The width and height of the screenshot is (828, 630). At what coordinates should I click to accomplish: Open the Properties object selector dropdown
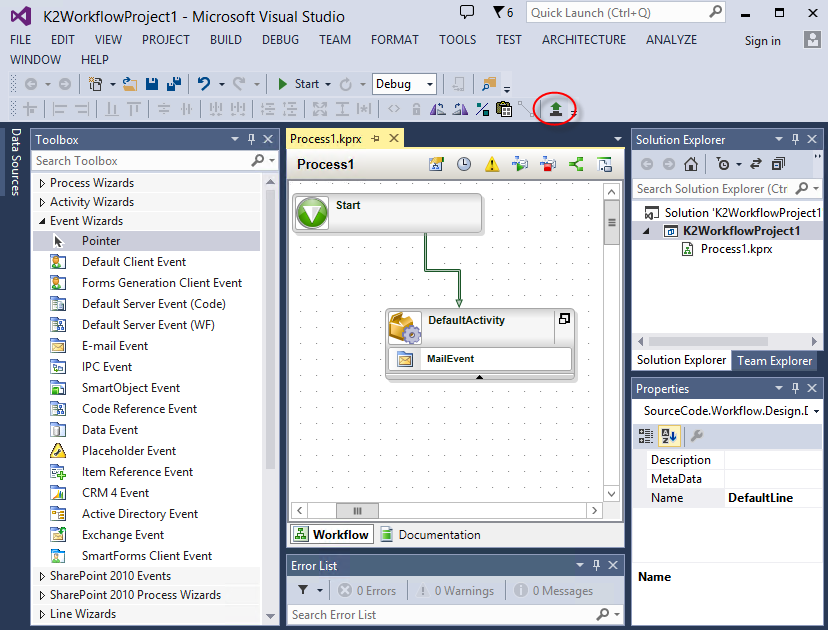pos(816,411)
